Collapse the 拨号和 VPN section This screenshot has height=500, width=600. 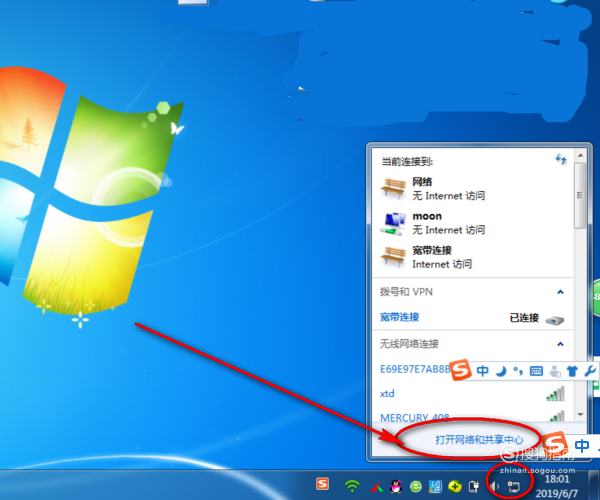560,292
